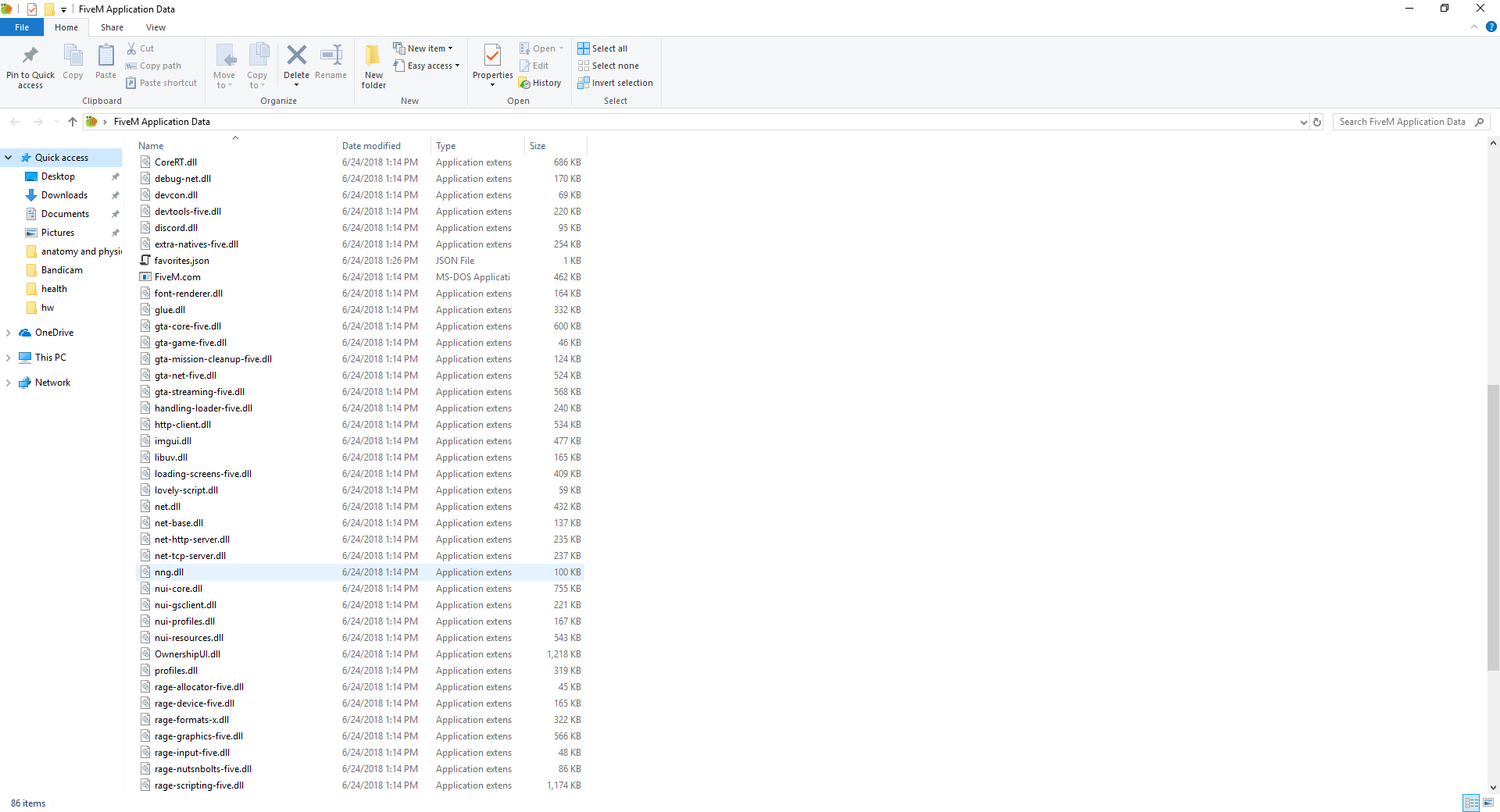This screenshot has height=812, width=1500.
Task: Sort files by the Date modified column
Action: [x=371, y=146]
